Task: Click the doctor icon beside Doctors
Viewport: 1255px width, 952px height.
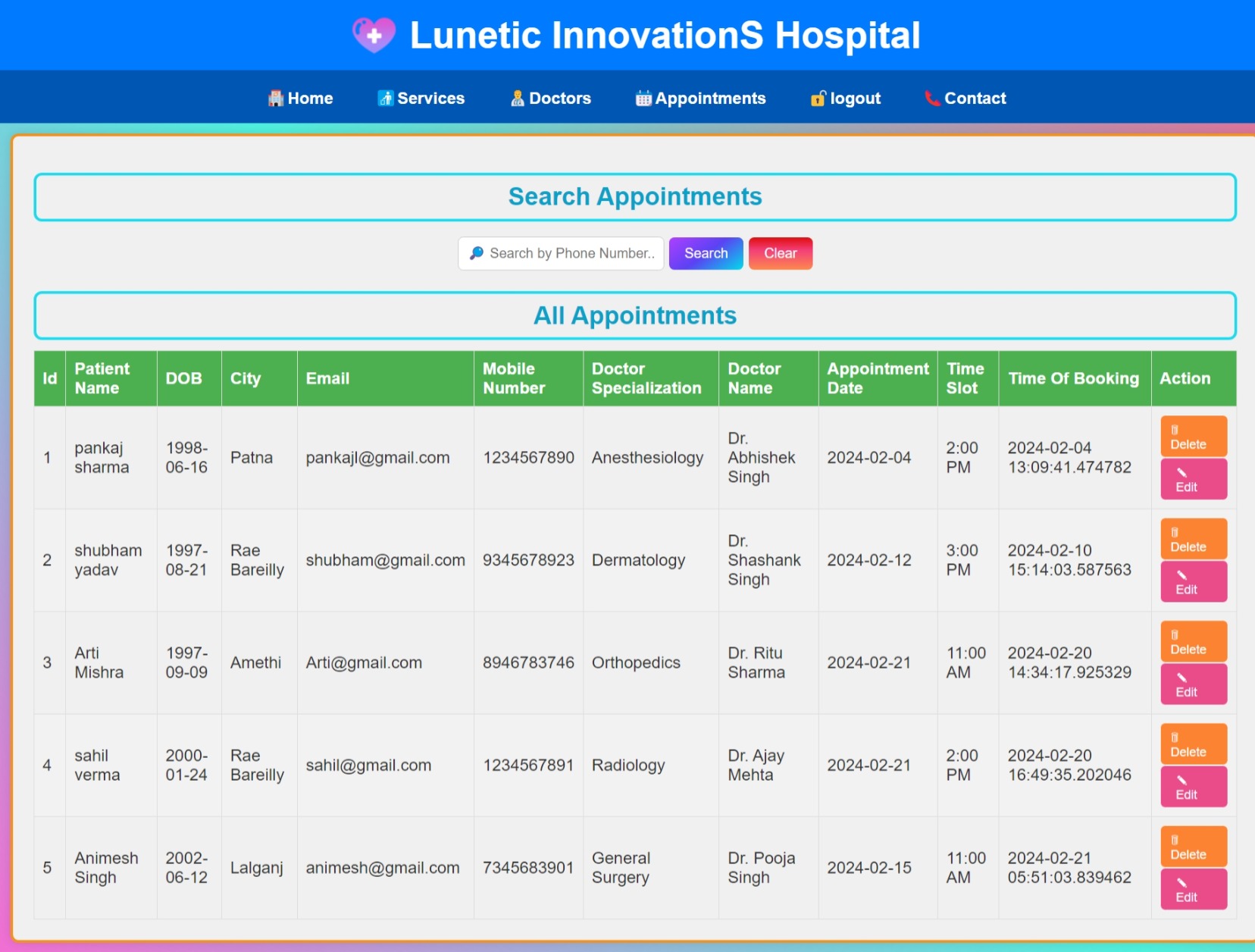Action: click(x=518, y=99)
